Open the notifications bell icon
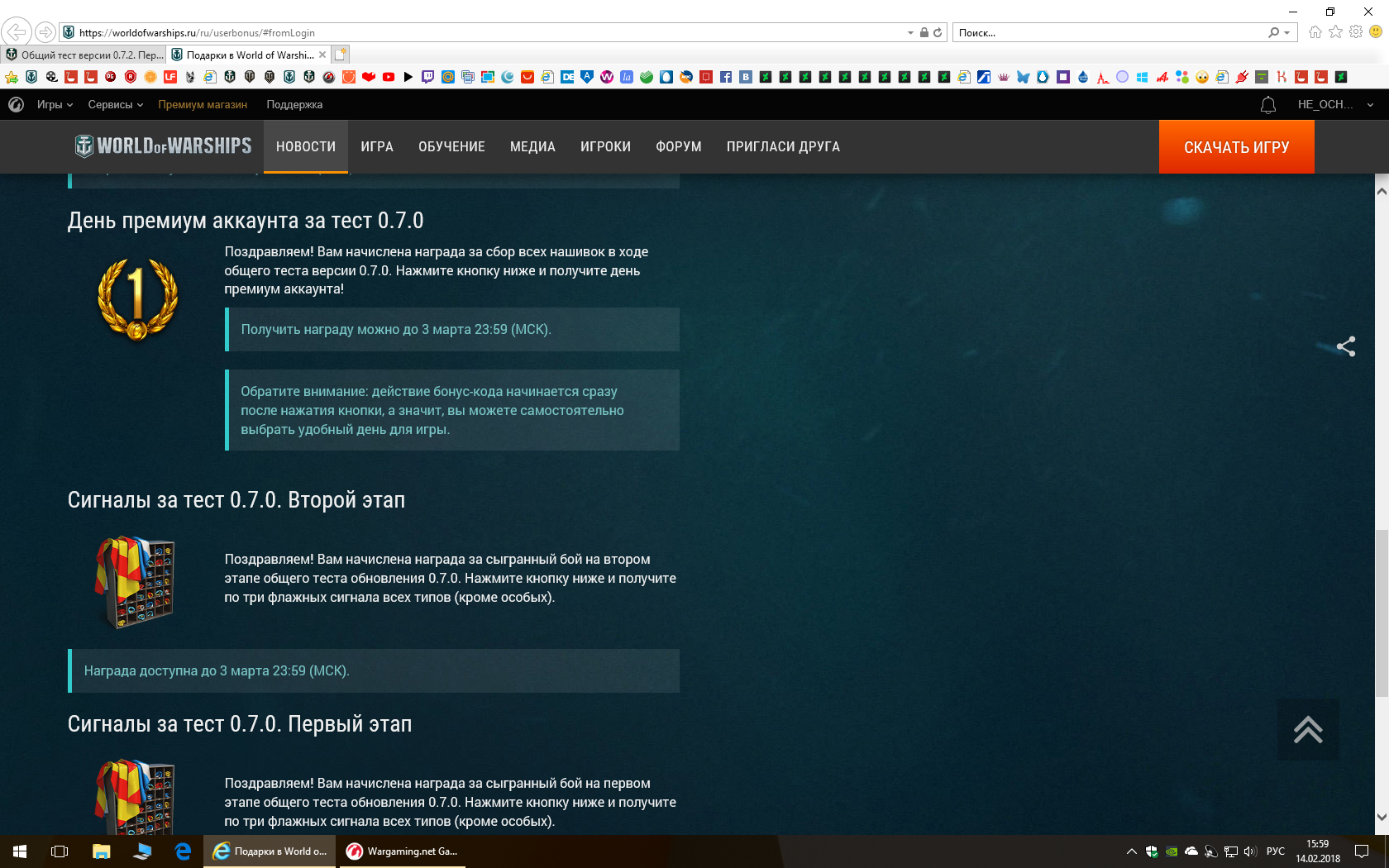This screenshot has width=1389, height=868. coord(1267,105)
